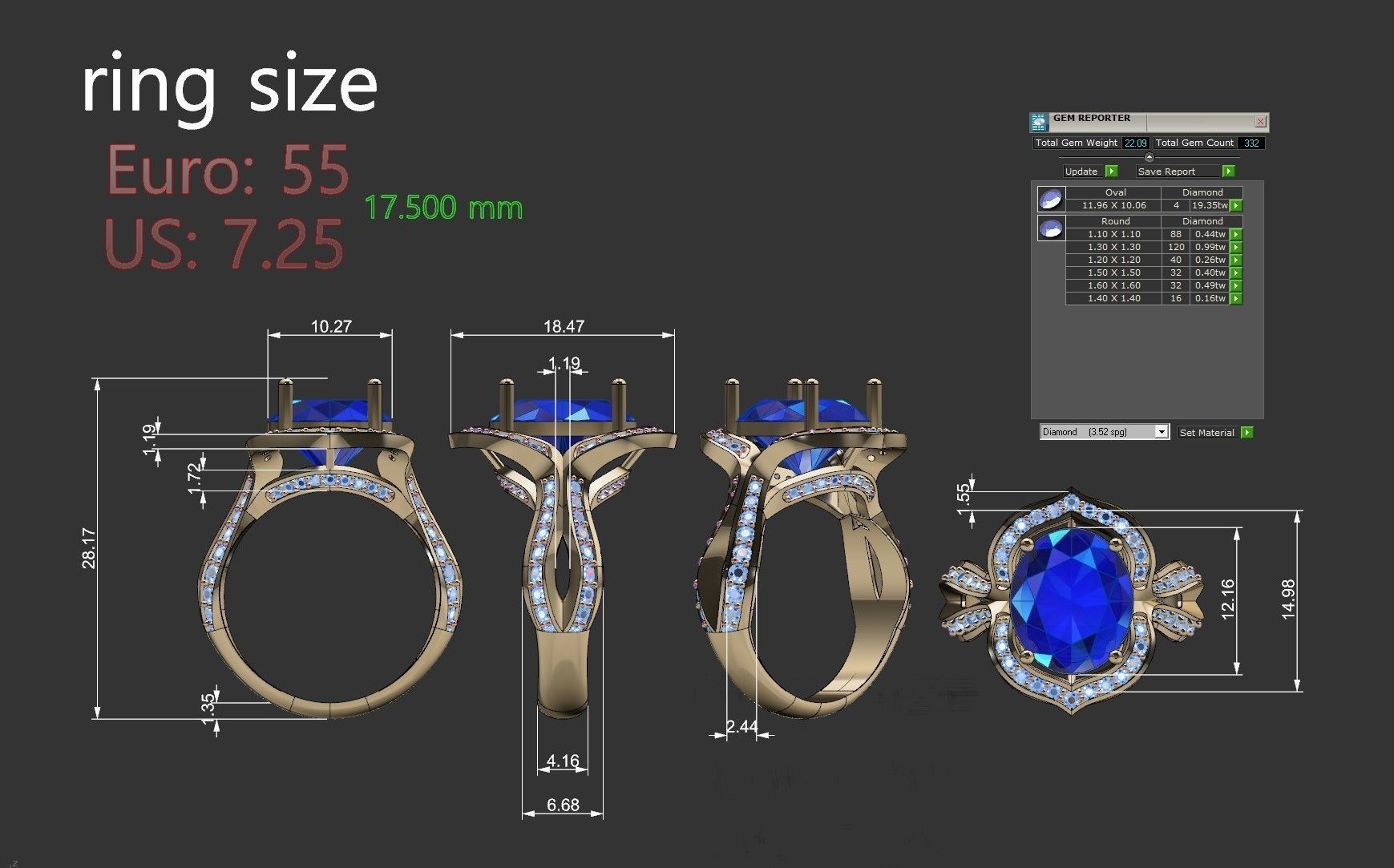This screenshot has width=1394, height=868.
Task: Click green arrow on the 0.99tw row
Action: (x=1236, y=248)
